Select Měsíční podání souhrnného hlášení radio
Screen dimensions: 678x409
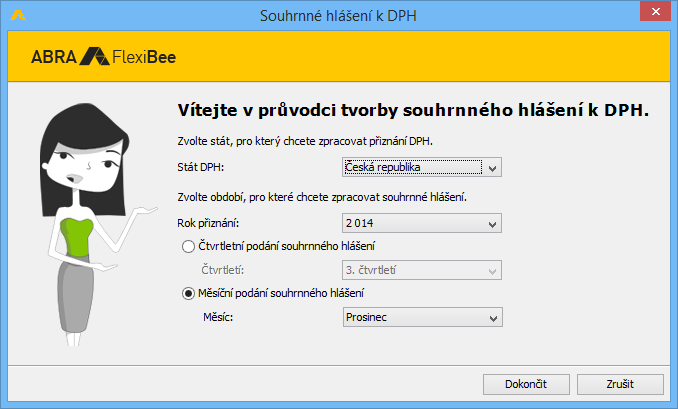pos(188,294)
